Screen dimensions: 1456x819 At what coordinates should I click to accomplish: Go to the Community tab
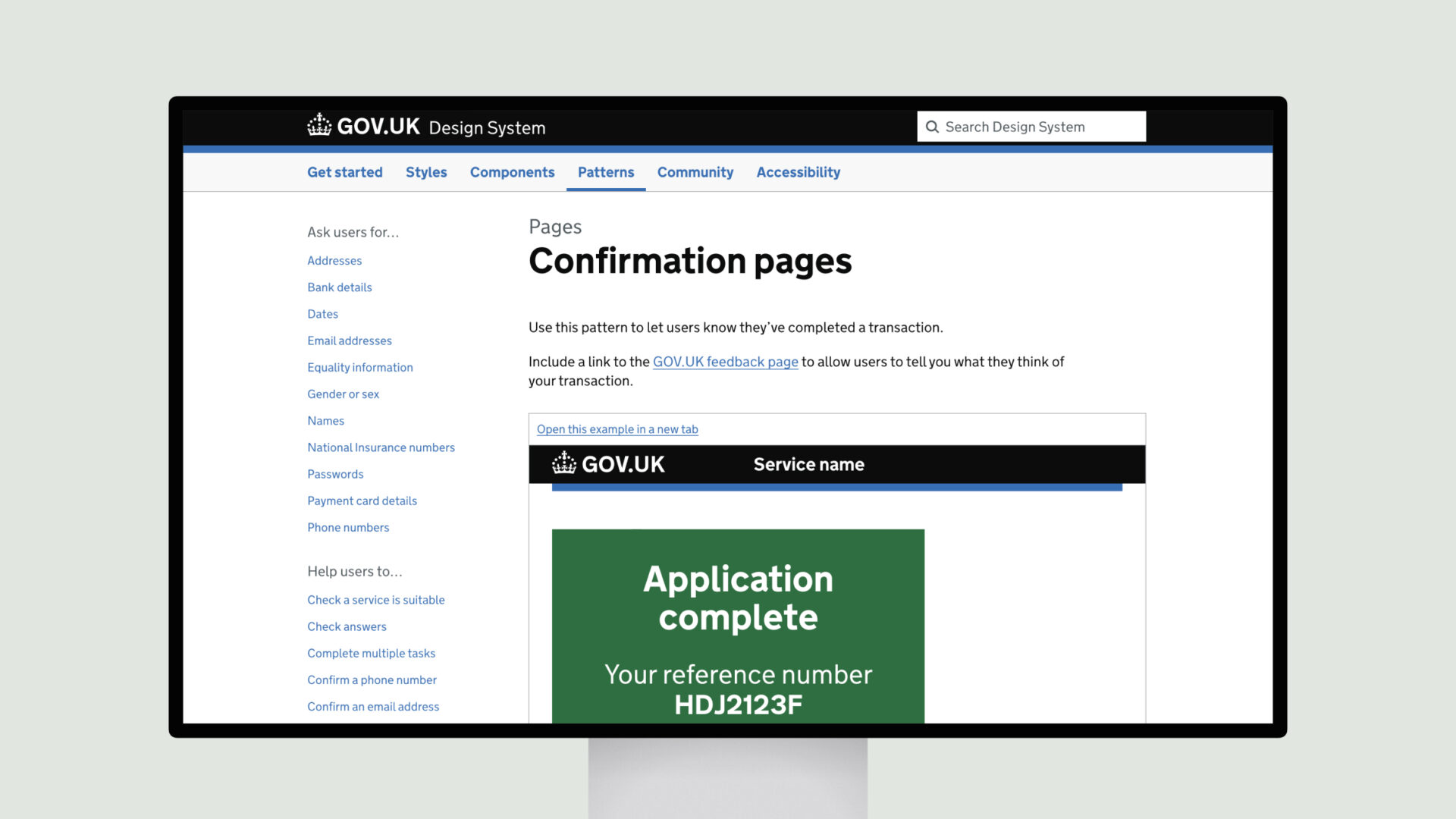coord(695,172)
